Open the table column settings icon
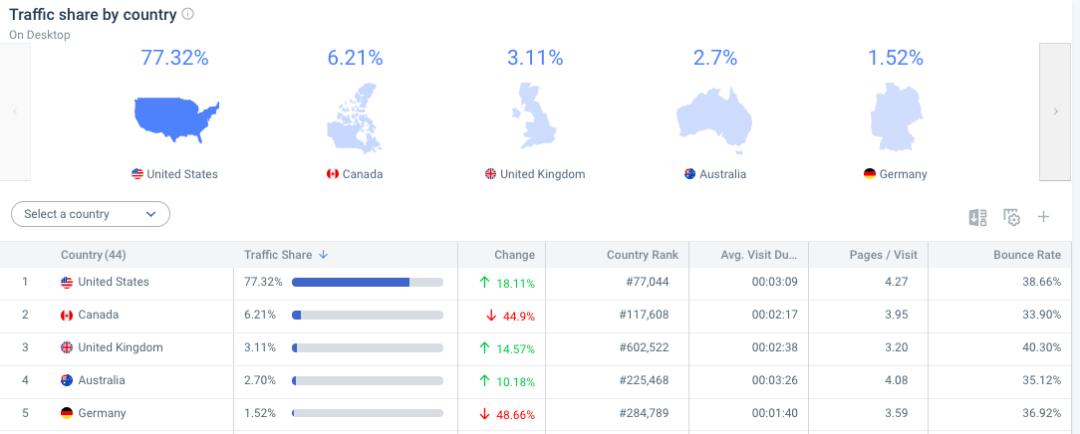Viewport: 1080px width, 434px height. pos(1011,217)
